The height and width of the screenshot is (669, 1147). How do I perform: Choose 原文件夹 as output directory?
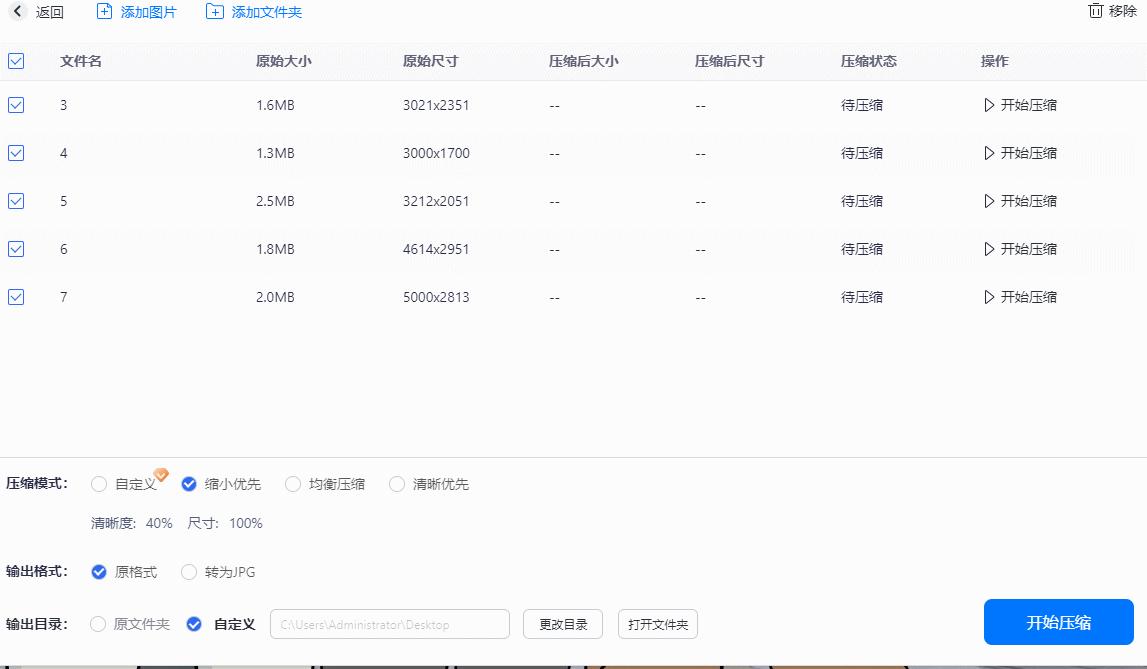pyautogui.click(x=98, y=623)
